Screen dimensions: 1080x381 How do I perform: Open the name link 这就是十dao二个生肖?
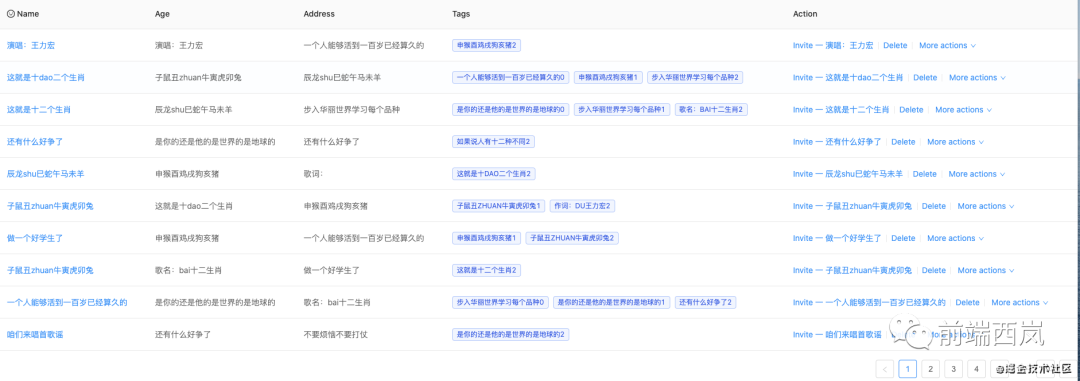(x=45, y=78)
